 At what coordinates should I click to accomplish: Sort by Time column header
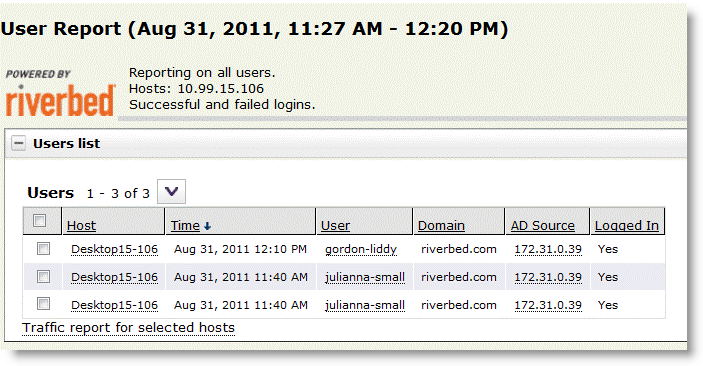pyautogui.click(x=185, y=226)
